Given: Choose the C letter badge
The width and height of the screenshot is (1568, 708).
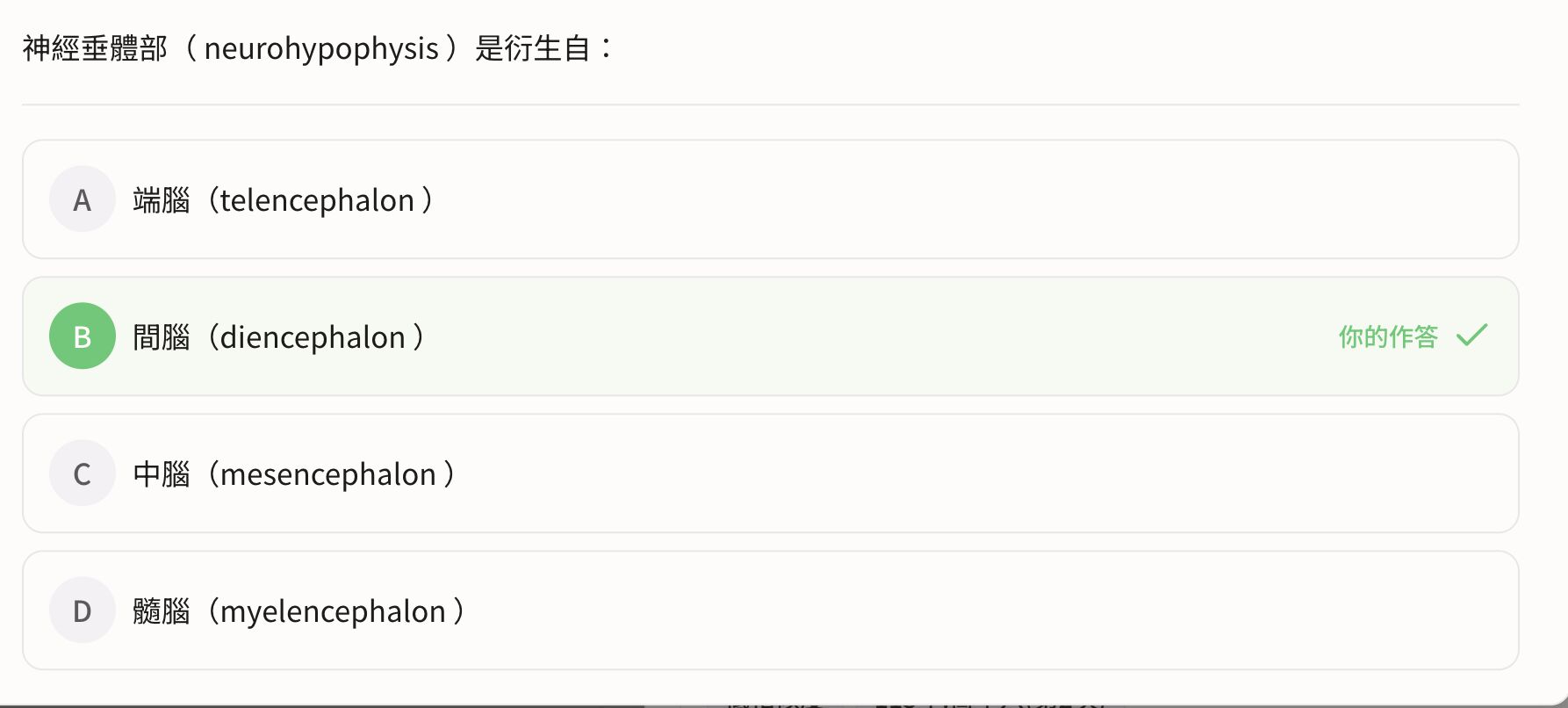Looking at the screenshot, I should point(82,473).
